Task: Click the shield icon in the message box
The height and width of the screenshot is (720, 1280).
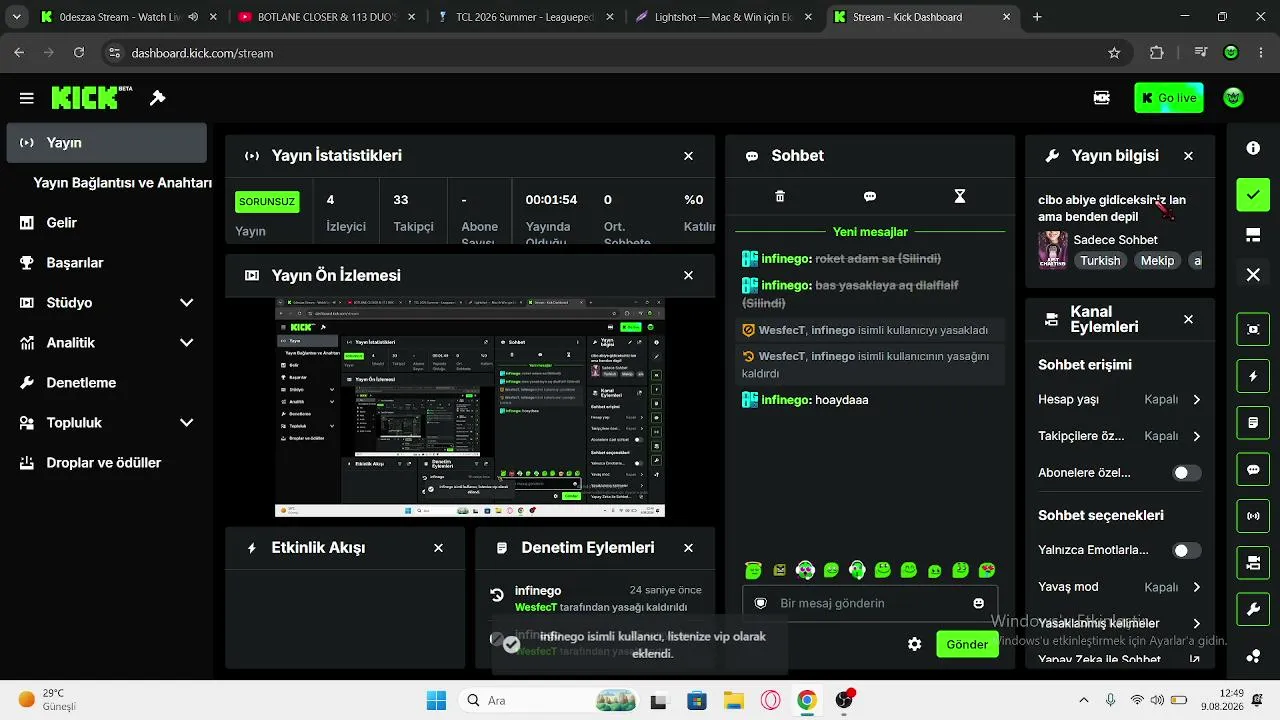Action: [760, 603]
